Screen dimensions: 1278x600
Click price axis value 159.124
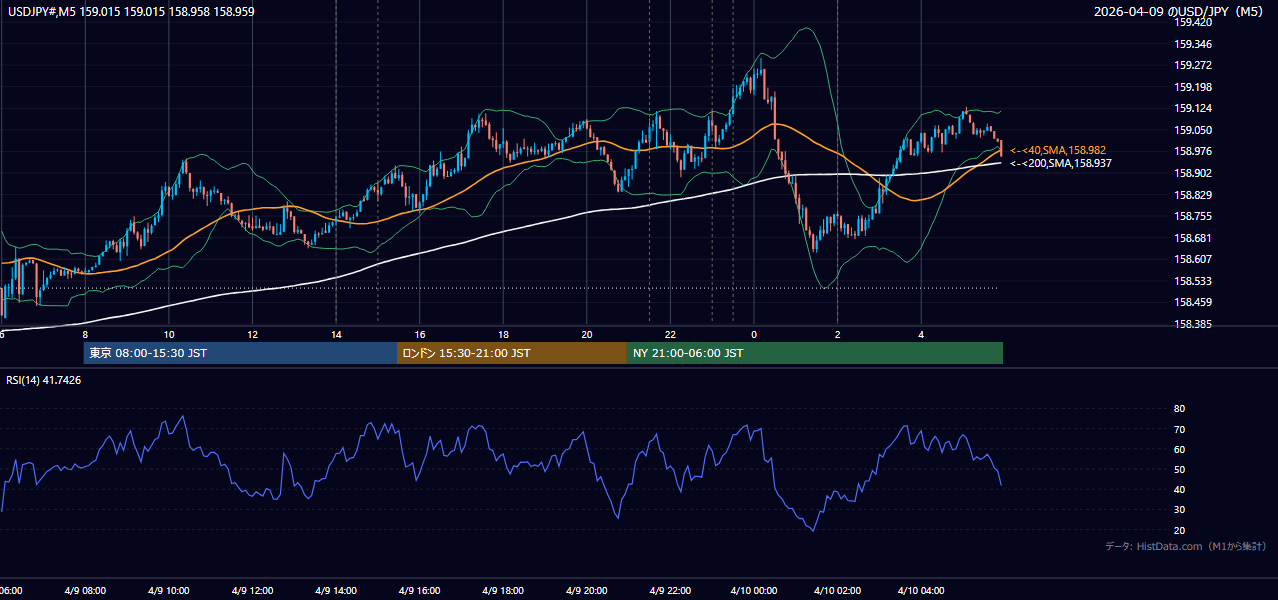1194,108
